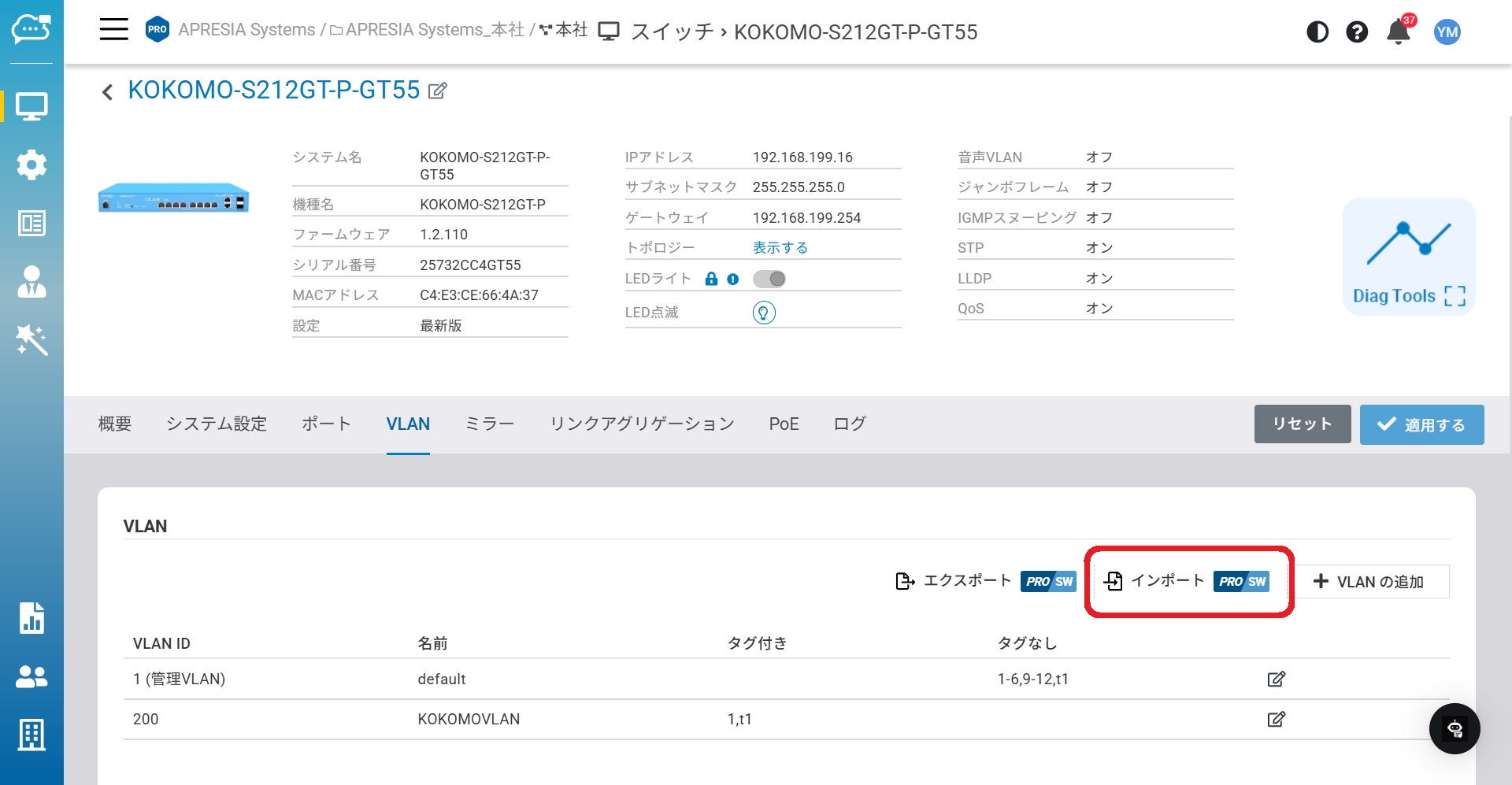This screenshot has width=1512, height=785.
Task: Click the インポート button
Action: pos(1187,582)
